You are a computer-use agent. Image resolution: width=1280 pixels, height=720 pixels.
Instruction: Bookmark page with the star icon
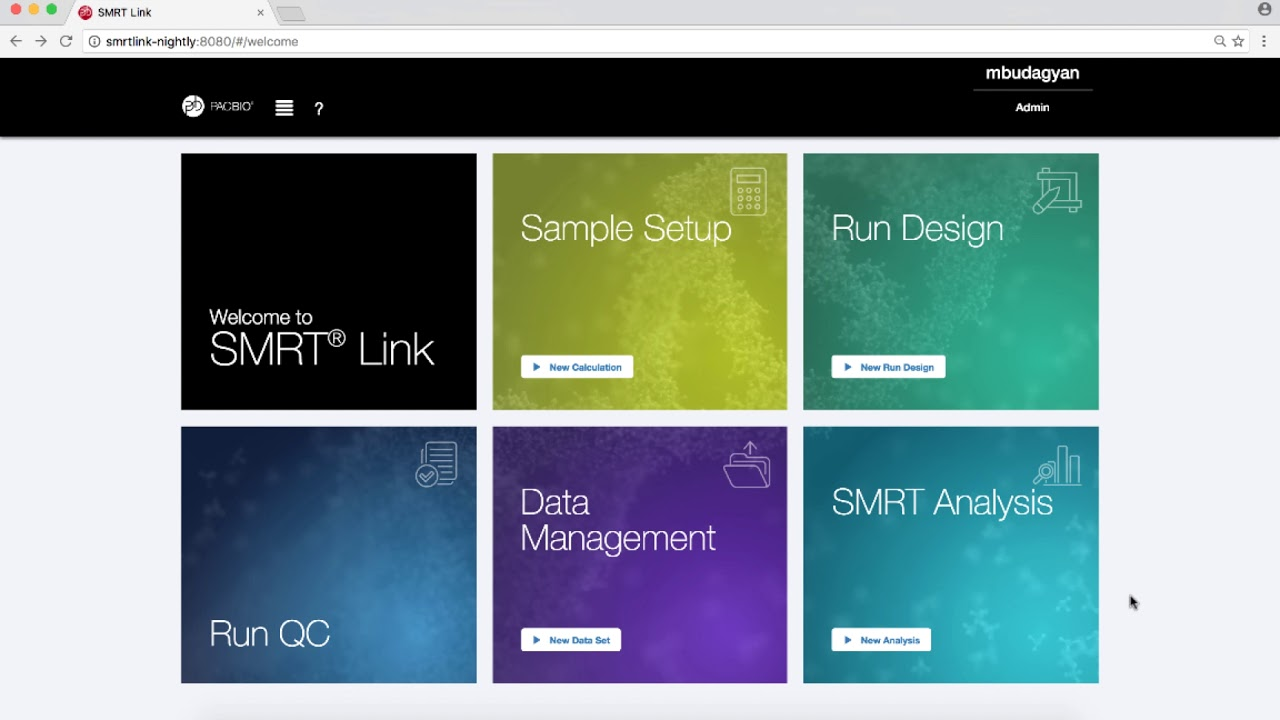click(x=1238, y=41)
